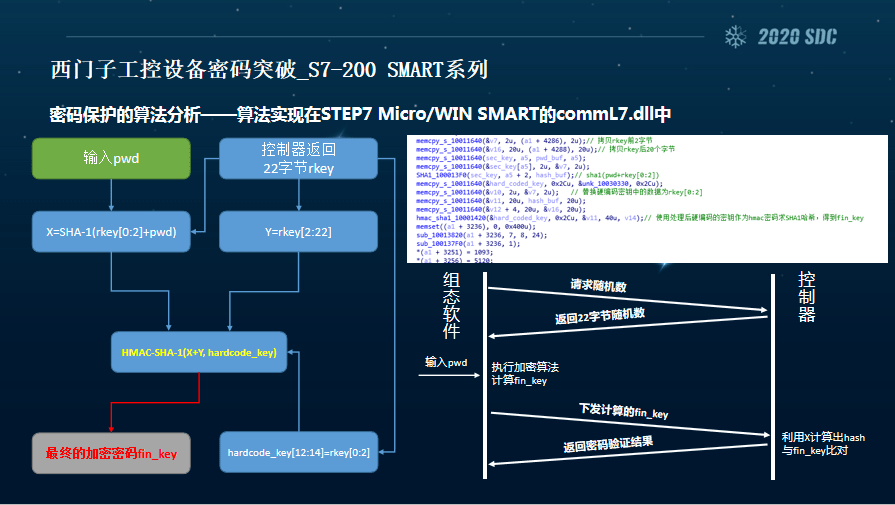Viewport: 895px width, 505px height.
Task: Click the decompiled code screenshot
Action: point(647,199)
